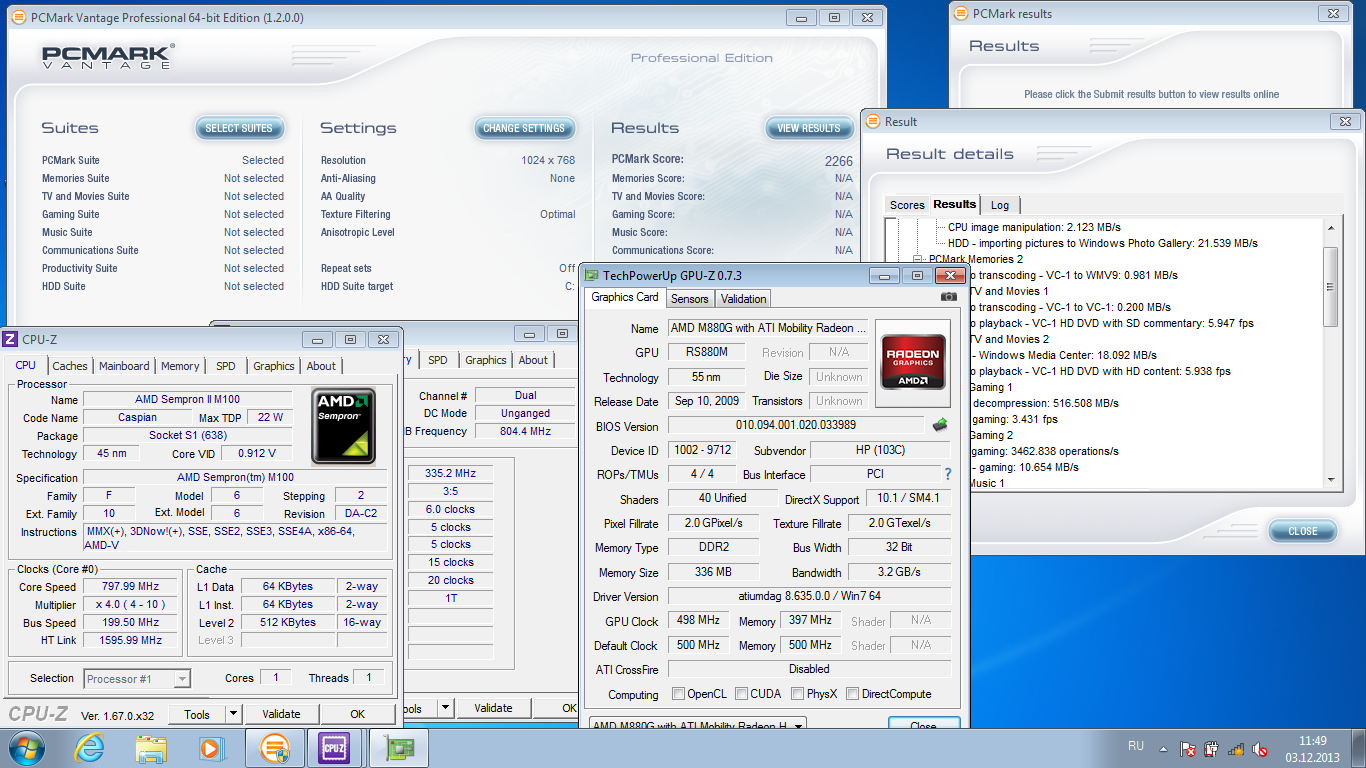Image resolution: width=1366 pixels, height=768 pixels.
Task: Enable the PhysX checkbox
Action: pyautogui.click(x=798, y=694)
